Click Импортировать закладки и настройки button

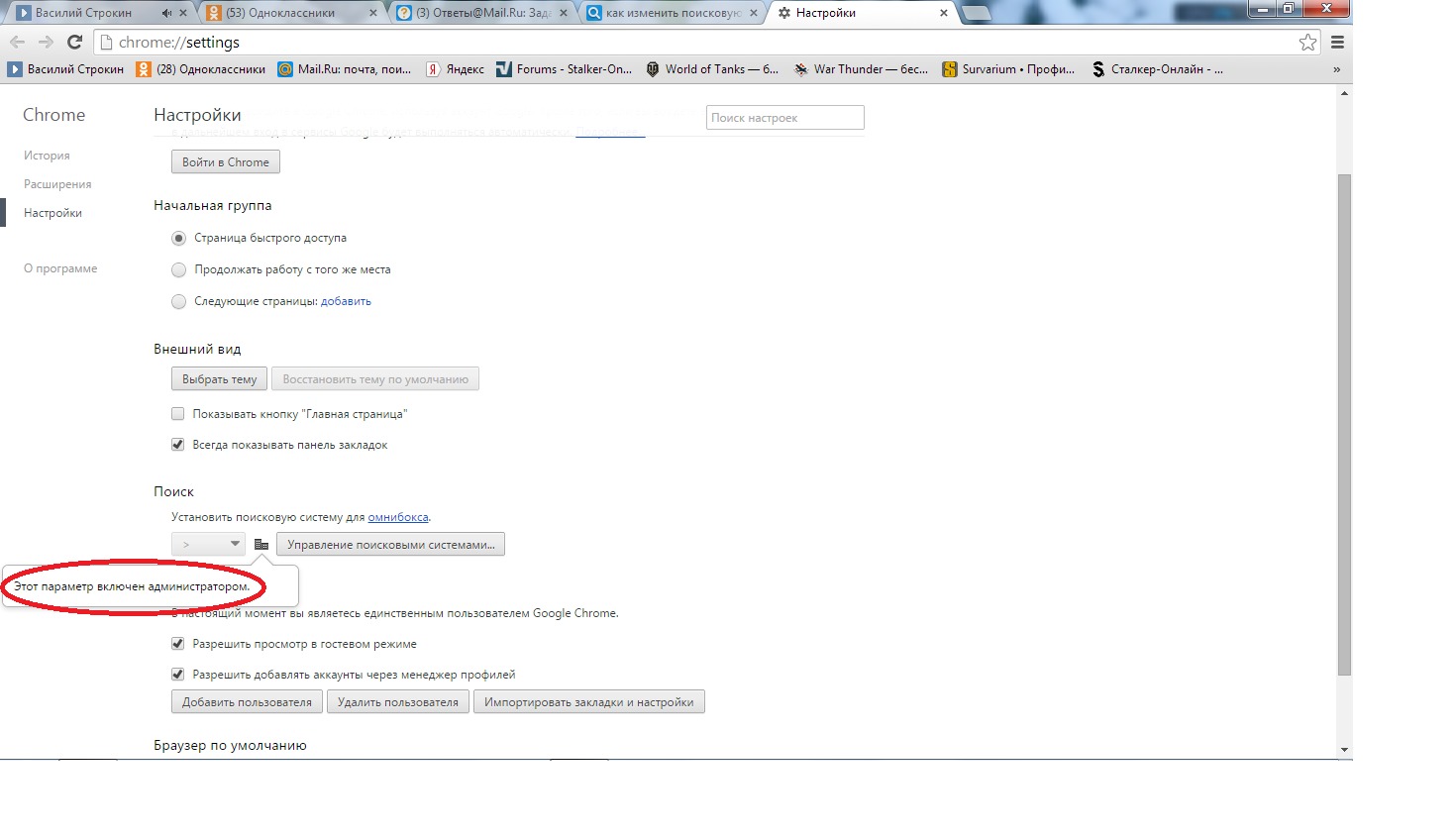[589, 702]
